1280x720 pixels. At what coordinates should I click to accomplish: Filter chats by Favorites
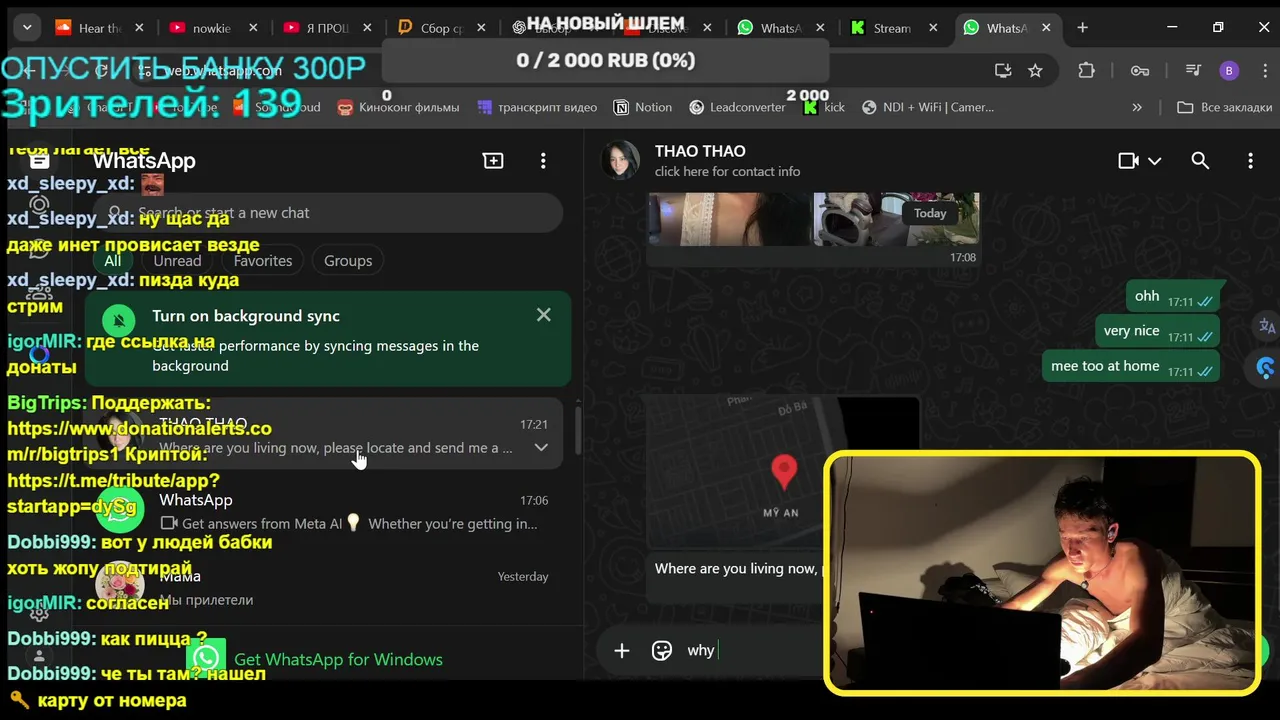[263, 260]
